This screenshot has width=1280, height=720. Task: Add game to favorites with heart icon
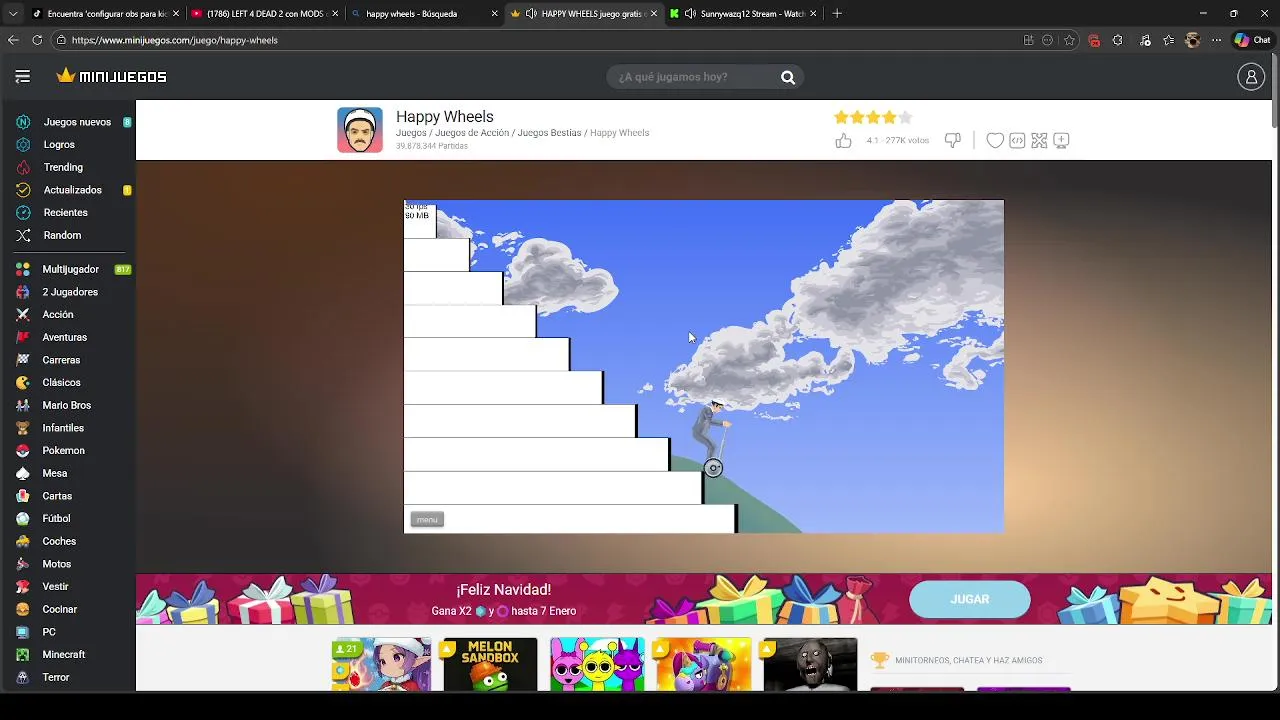(x=995, y=141)
